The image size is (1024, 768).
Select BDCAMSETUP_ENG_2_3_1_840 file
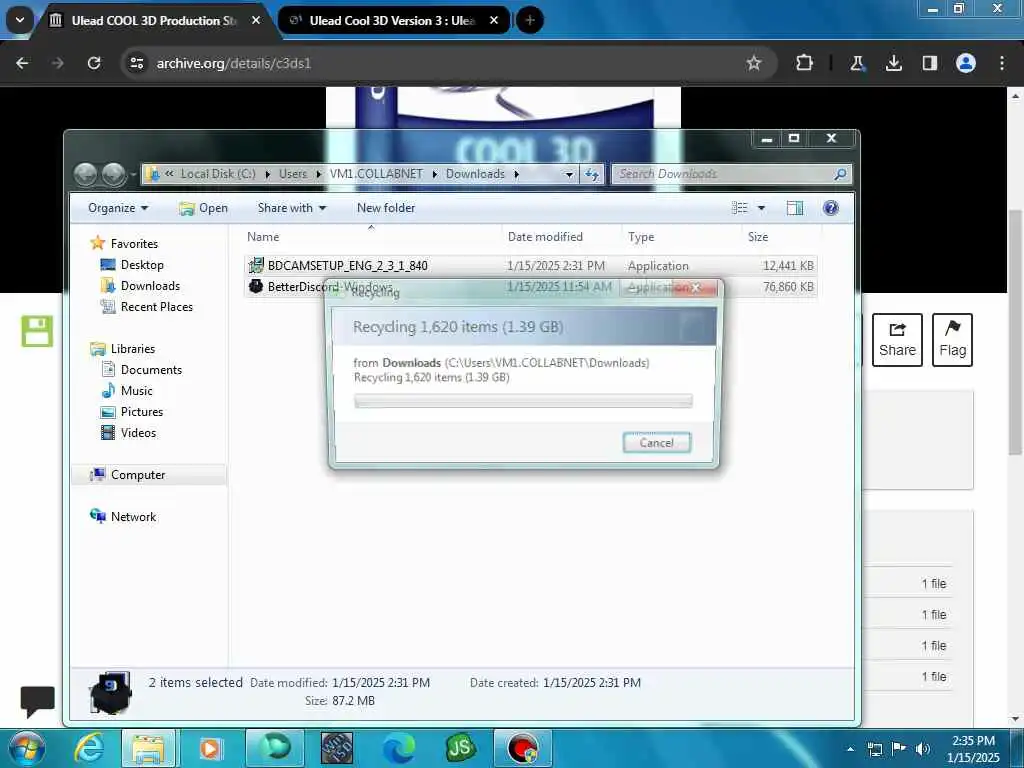pyautogui.click(x=347, y=266)
